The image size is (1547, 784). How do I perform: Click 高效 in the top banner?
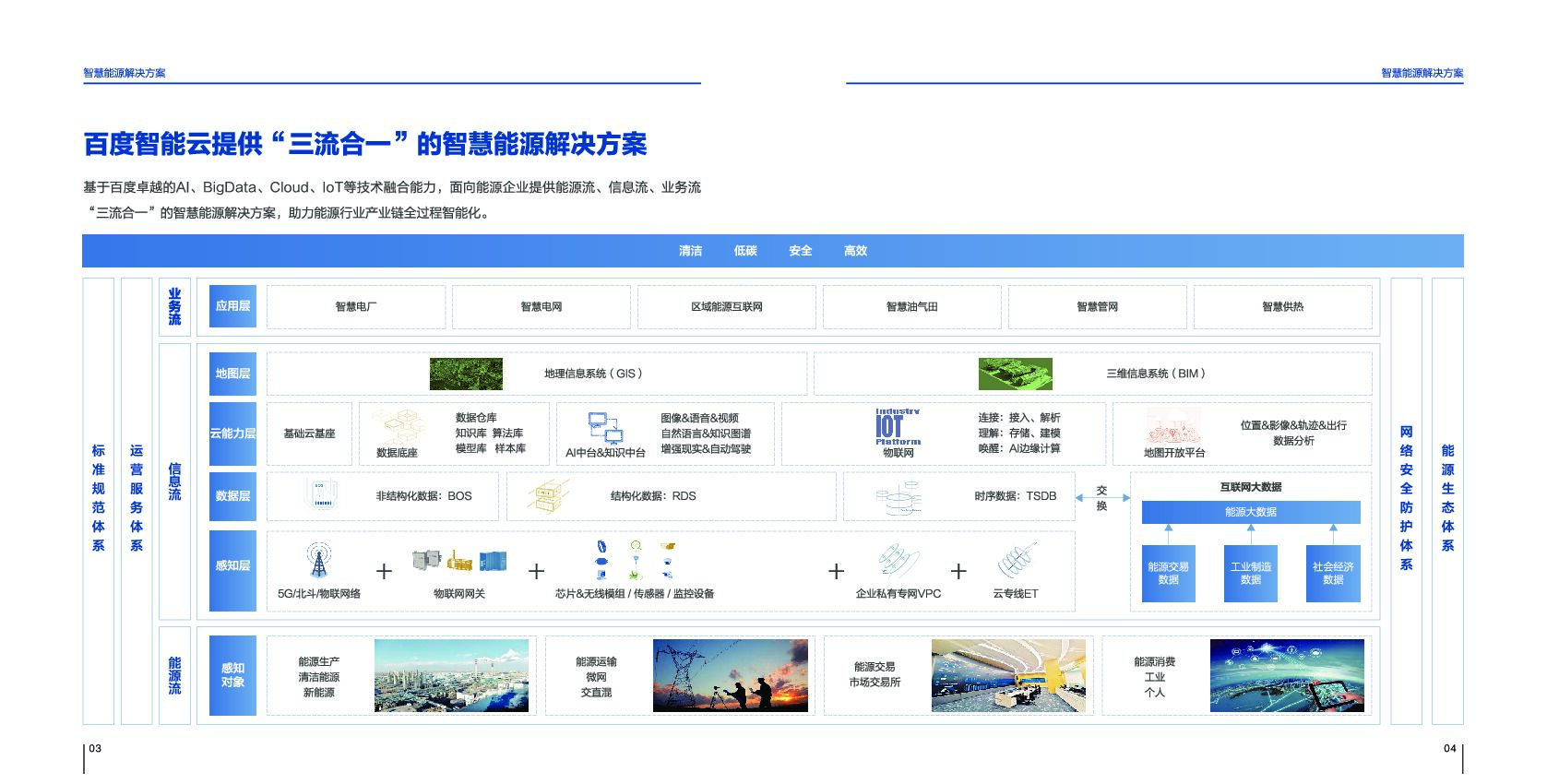856,251
